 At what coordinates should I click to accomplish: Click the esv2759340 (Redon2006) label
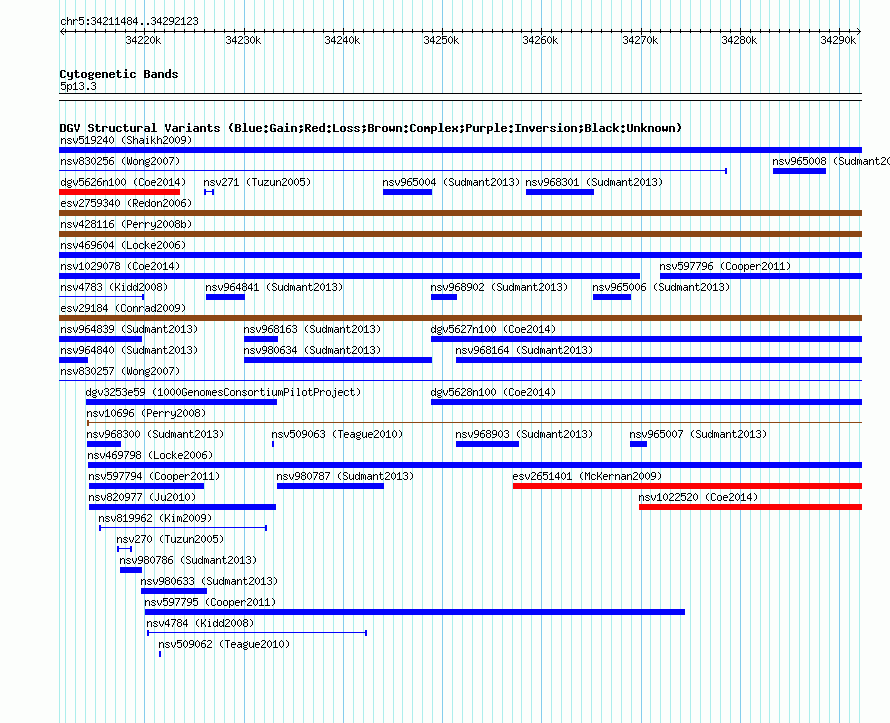pos(126,203)
